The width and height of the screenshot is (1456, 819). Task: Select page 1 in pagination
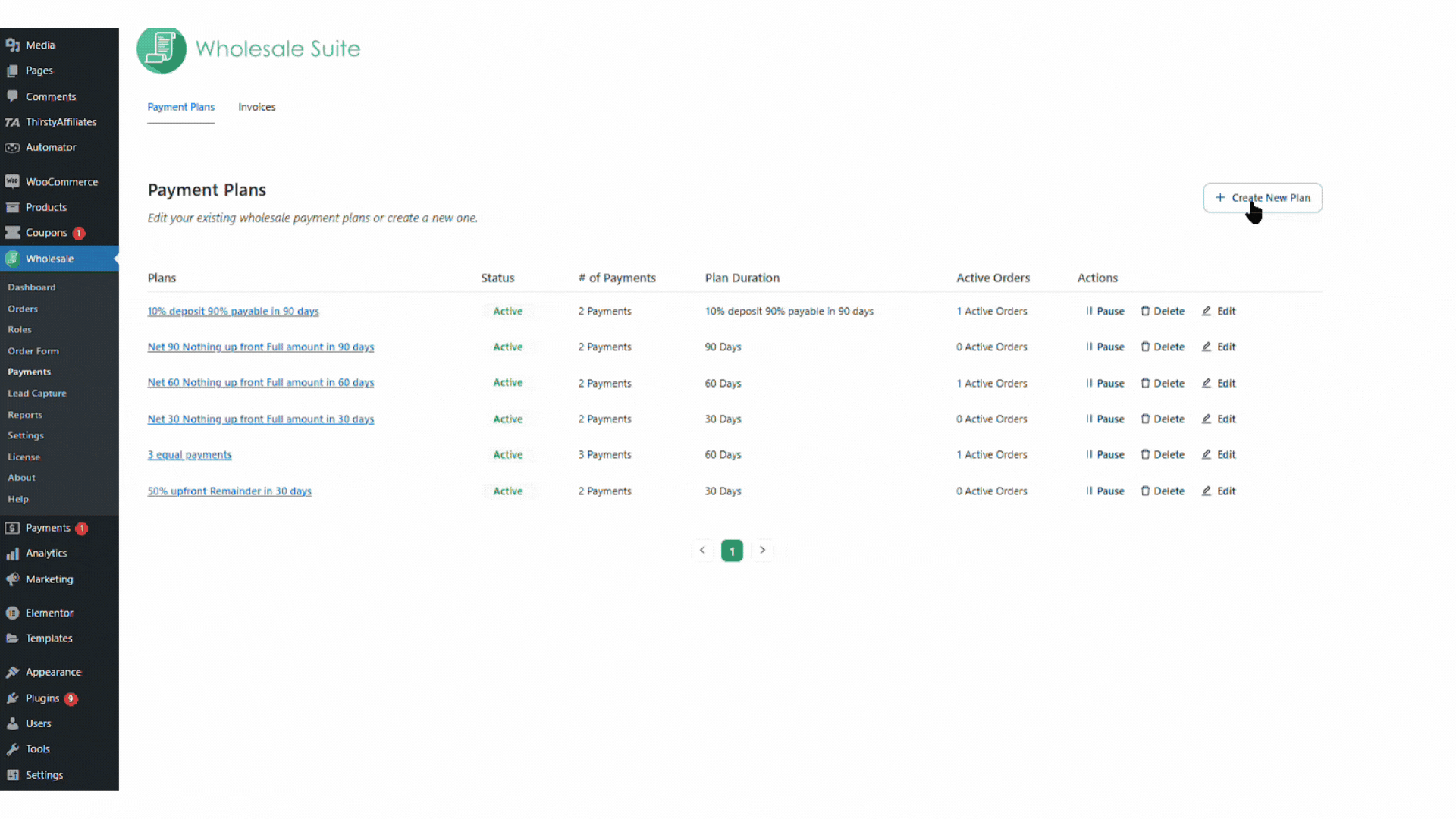pyautogui.click(x=732, y=551)
